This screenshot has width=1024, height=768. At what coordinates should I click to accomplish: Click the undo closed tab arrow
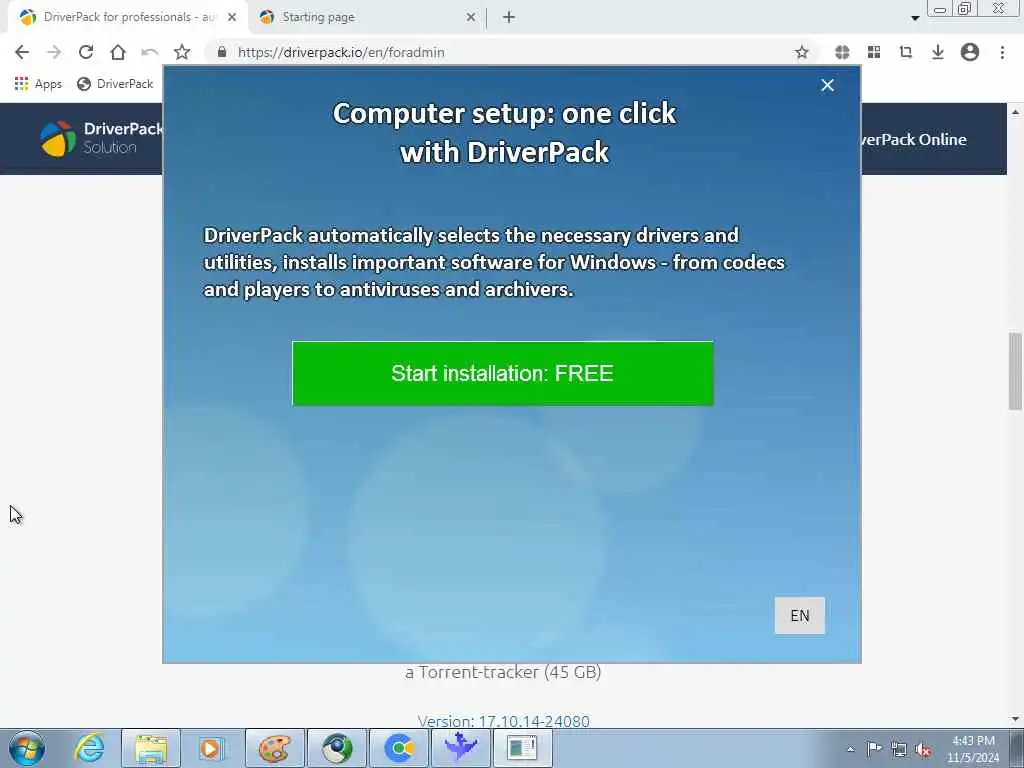tap(150, 52)
